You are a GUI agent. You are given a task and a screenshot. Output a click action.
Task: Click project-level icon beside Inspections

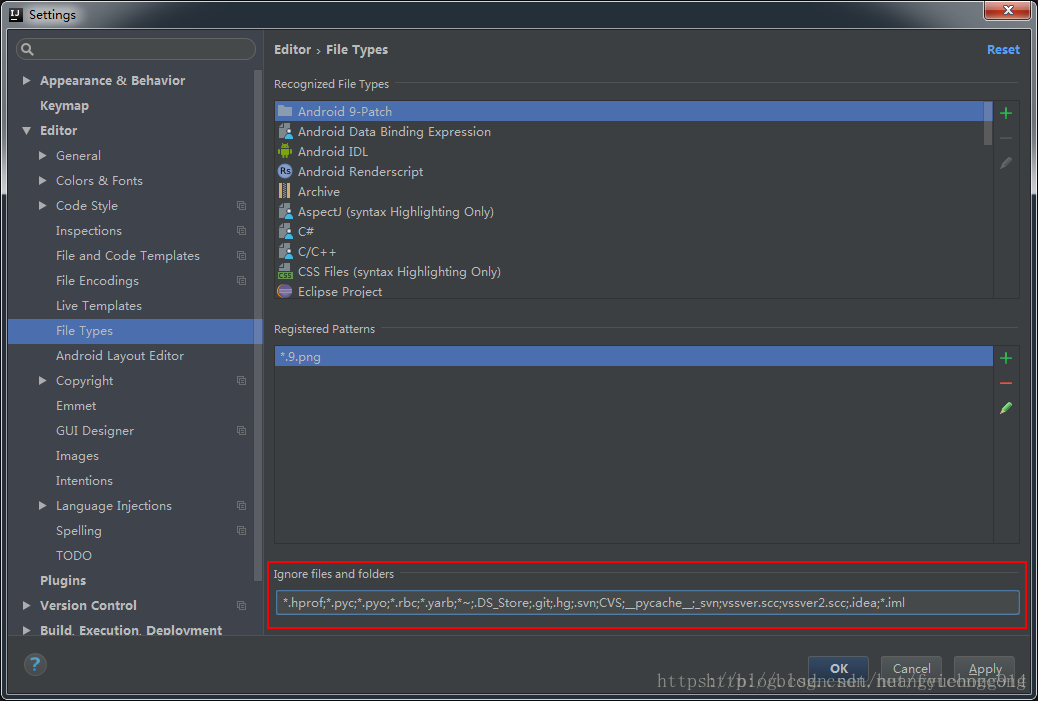point(242,231)
